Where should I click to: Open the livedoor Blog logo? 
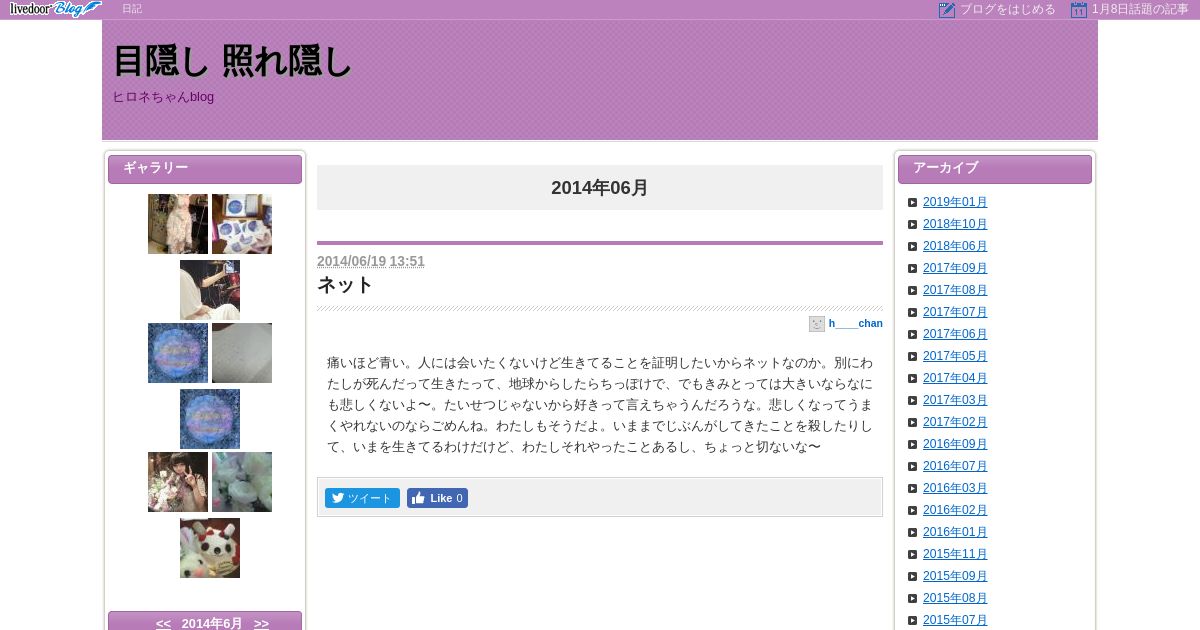[x=55, y=9]
